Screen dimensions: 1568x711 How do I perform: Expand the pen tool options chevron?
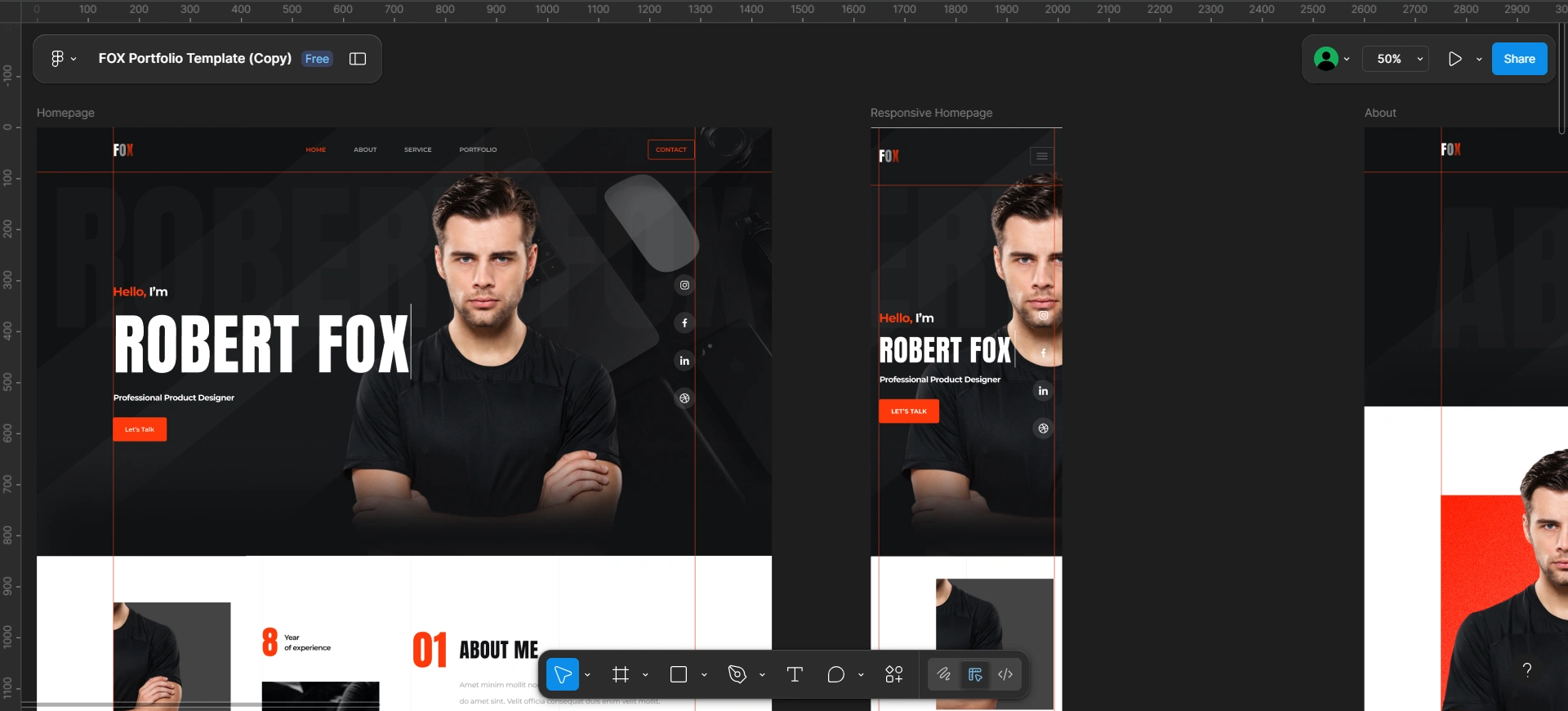coord(762,675)
